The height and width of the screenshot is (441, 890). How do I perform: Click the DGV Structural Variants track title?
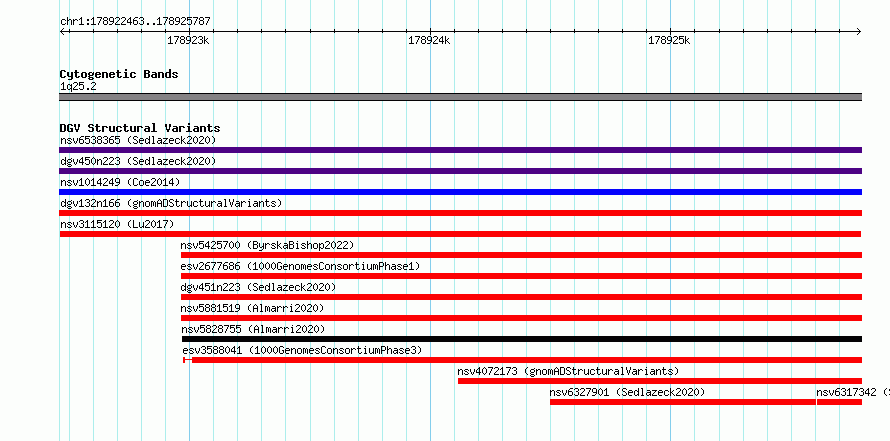tap(140, 128)
